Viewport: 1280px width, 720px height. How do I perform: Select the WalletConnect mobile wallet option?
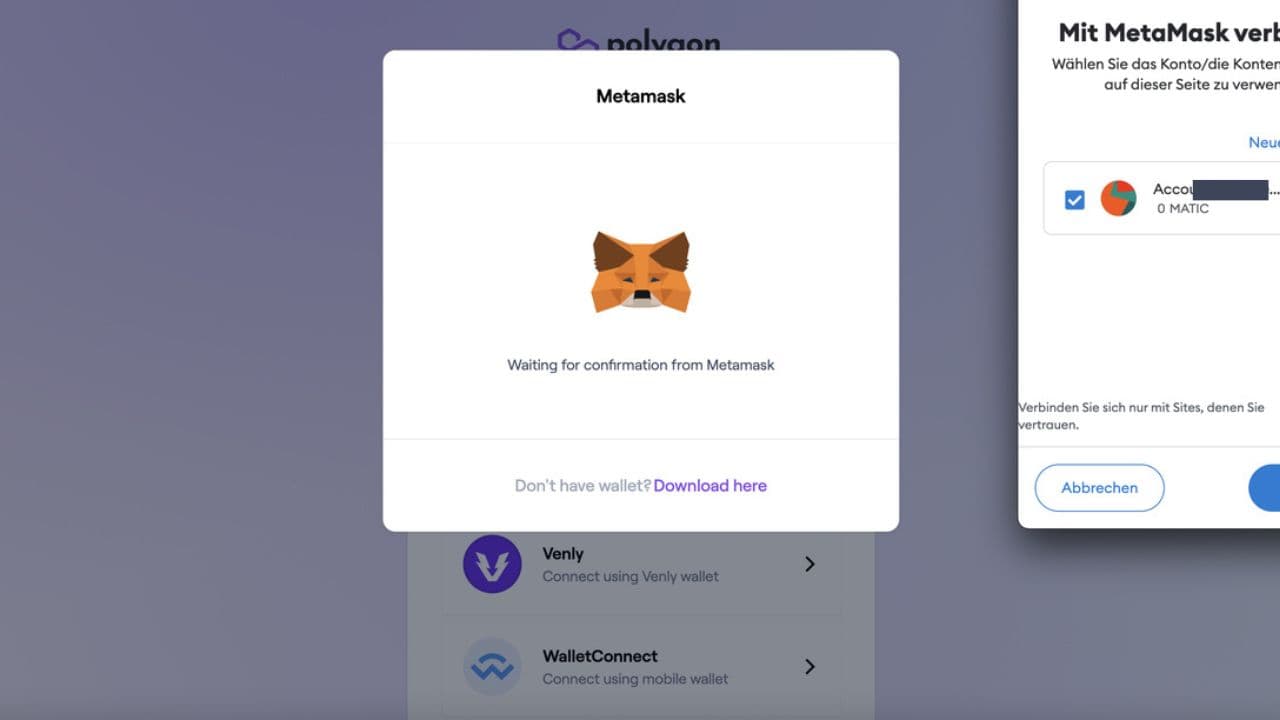[641, 667]
